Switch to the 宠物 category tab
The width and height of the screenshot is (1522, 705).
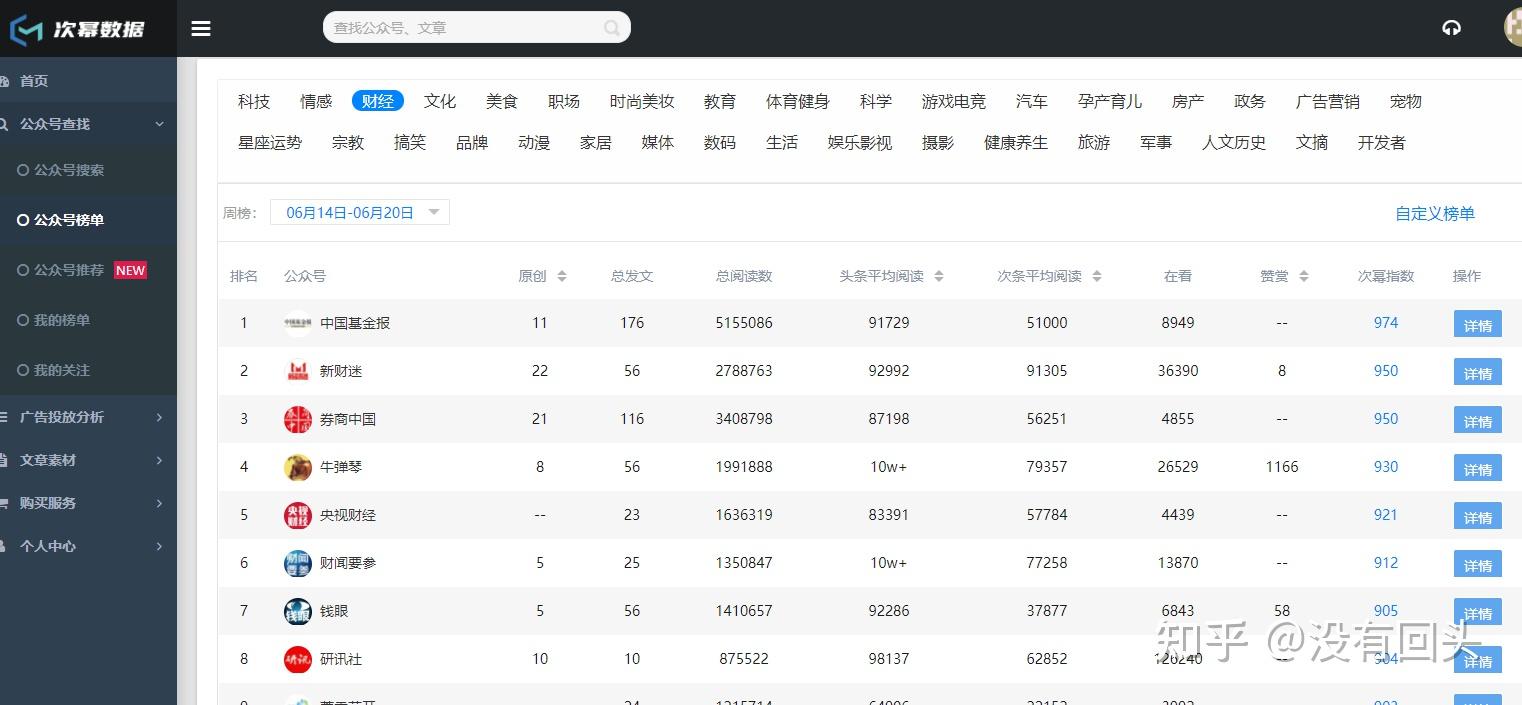coord(1406,101)
